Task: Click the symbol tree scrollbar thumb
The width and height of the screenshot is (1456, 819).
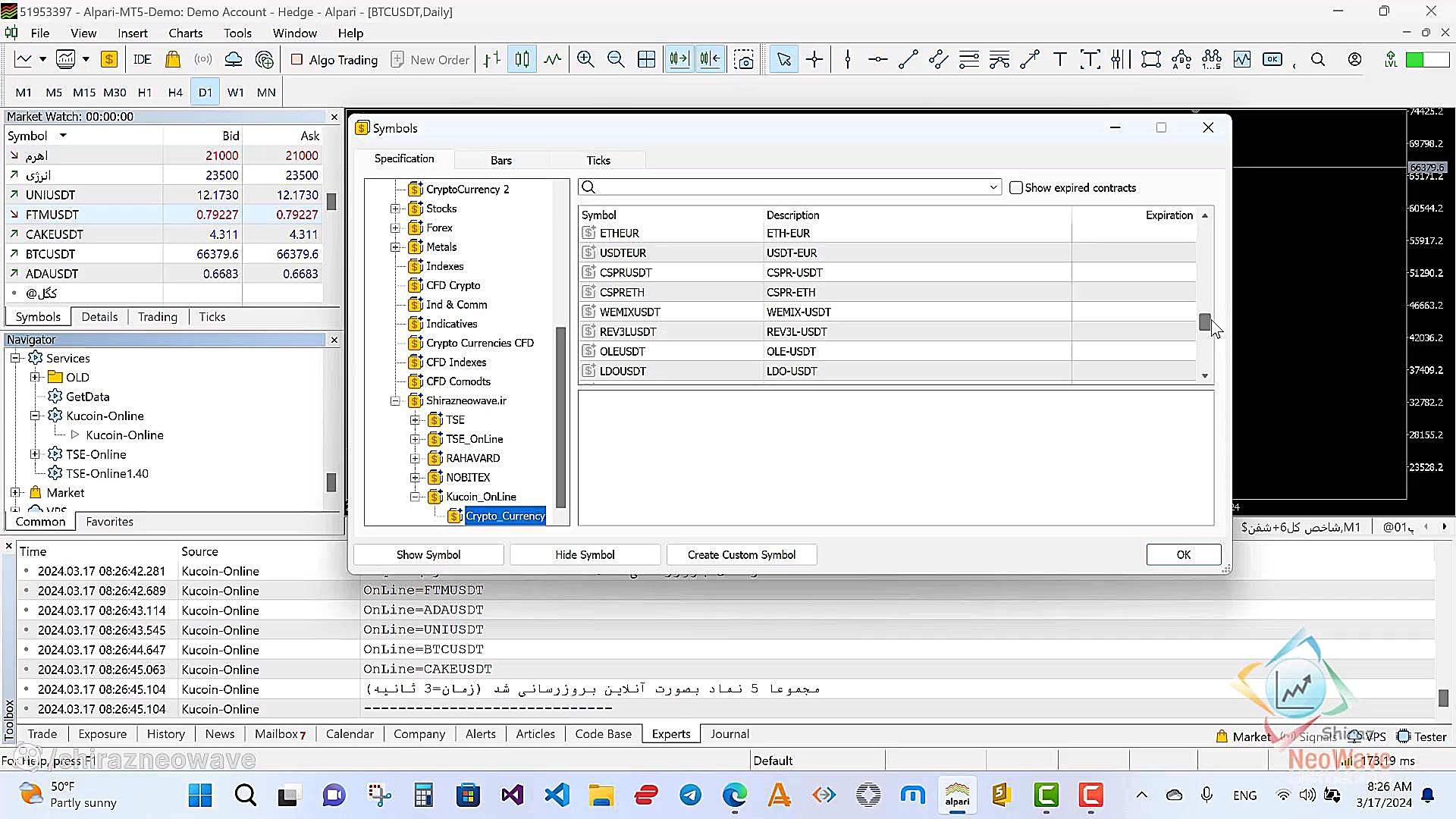Action: [561, 417]
